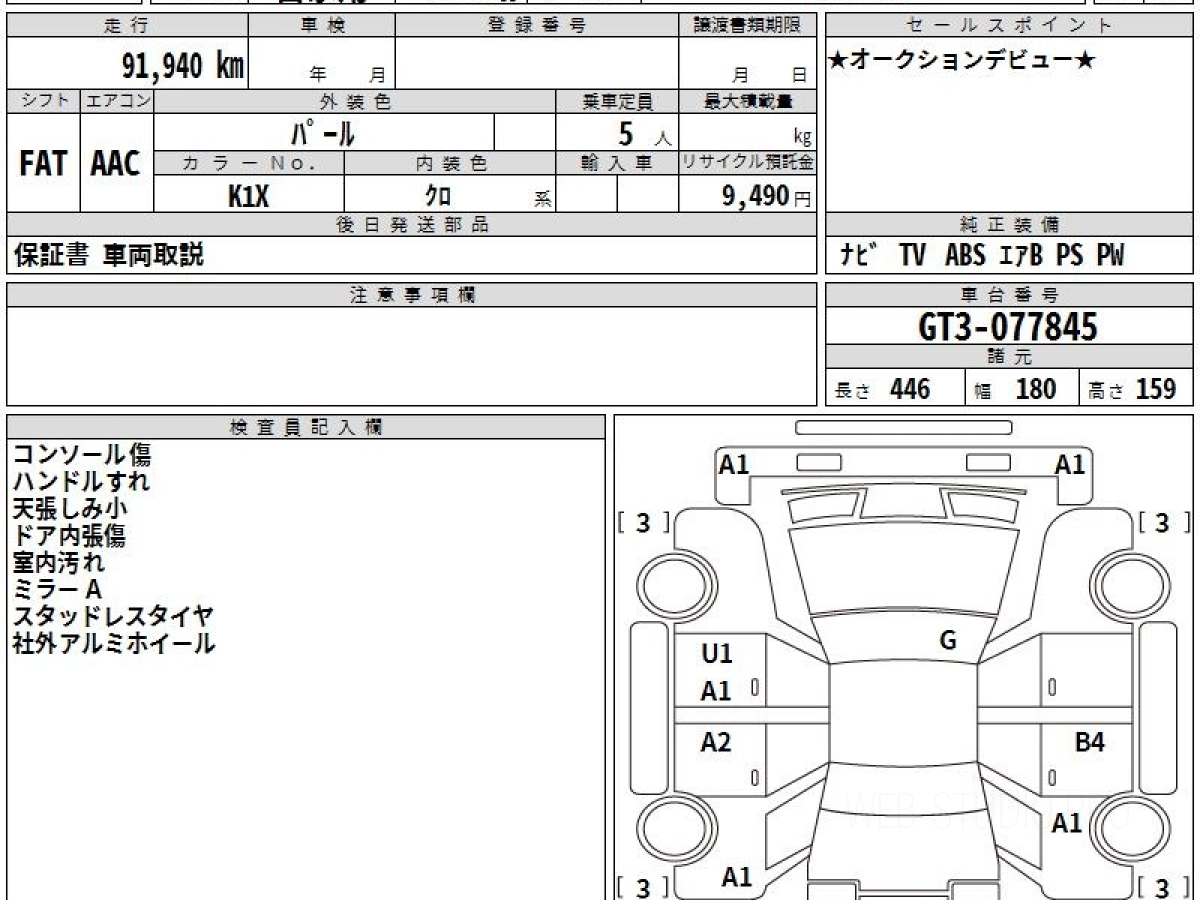Image resolution: width=1200 pixels, height=900 pixels.
Task: Select the B4 damage mark on diagram
Action: (1089, 743)
